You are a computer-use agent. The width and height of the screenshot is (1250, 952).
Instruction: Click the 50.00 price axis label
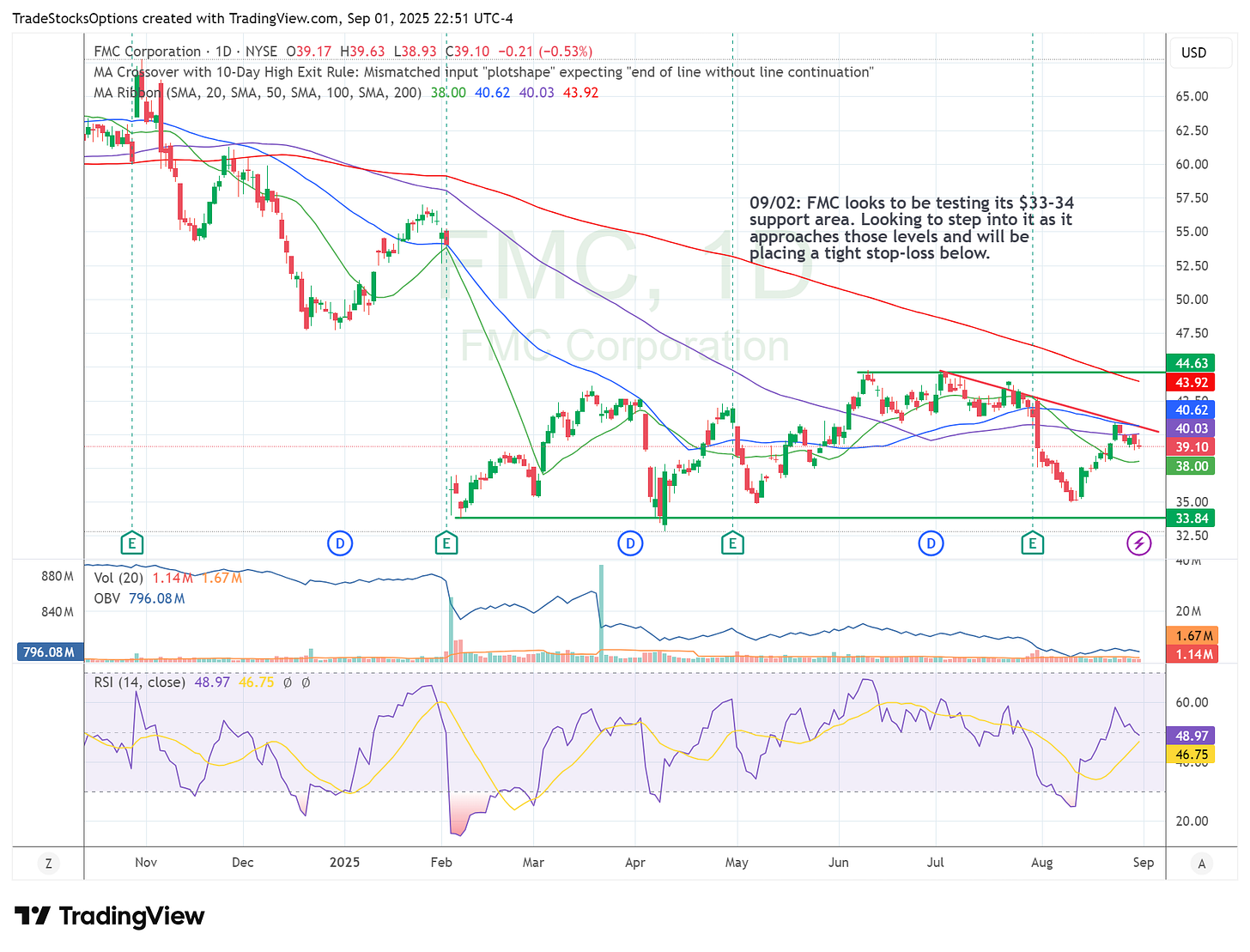pos(1192,300)
